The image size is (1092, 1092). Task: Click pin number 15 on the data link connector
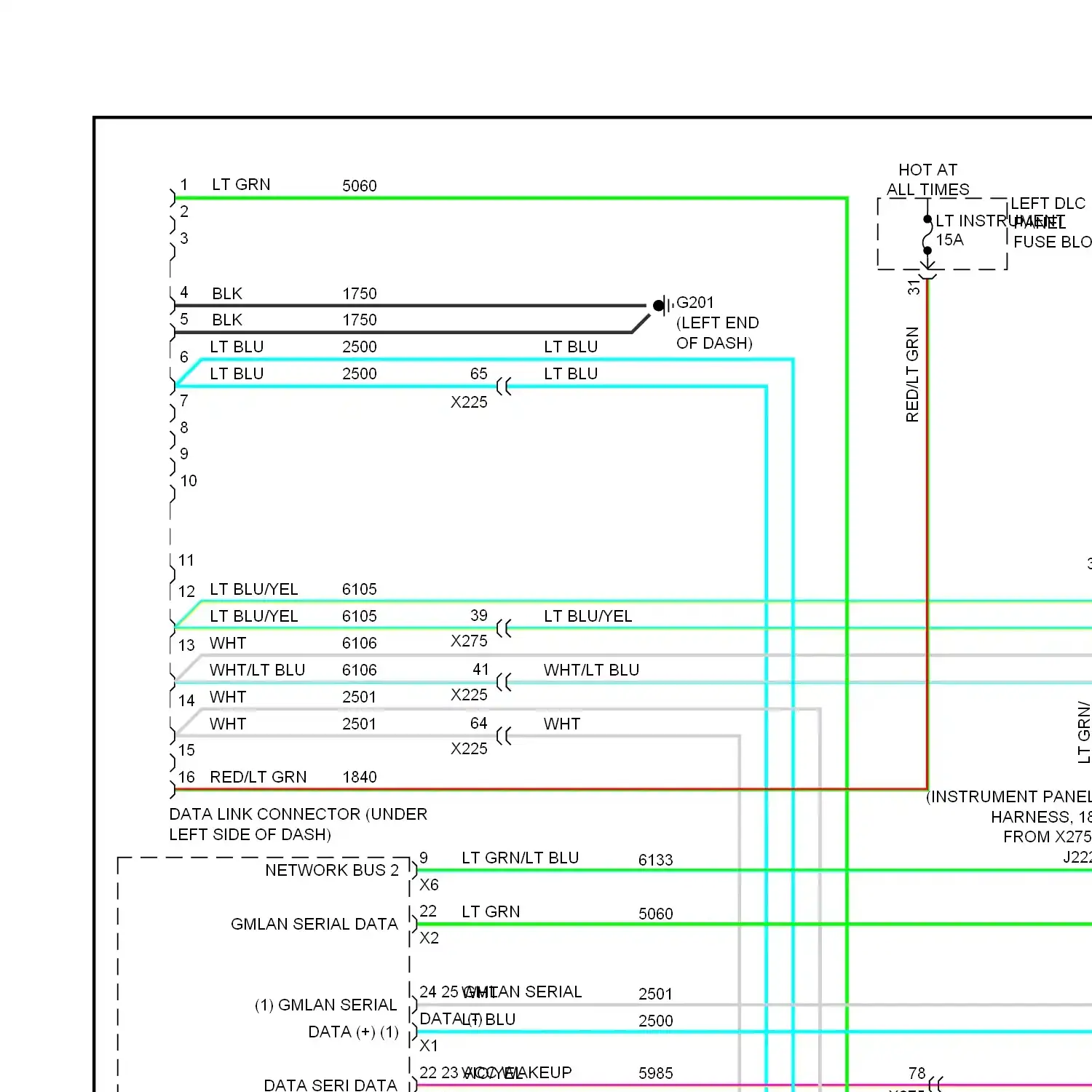pyautogui.click(x=186, y=750)
